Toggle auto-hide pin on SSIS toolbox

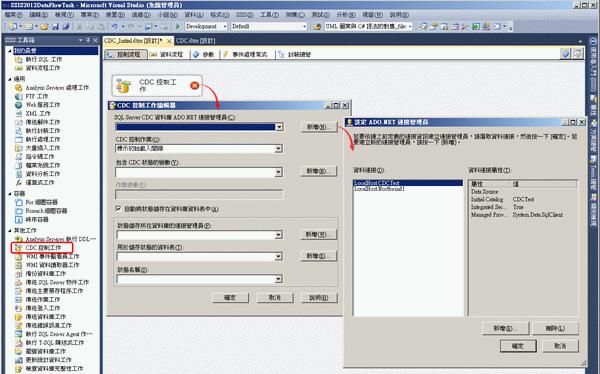tap(88, 40)
